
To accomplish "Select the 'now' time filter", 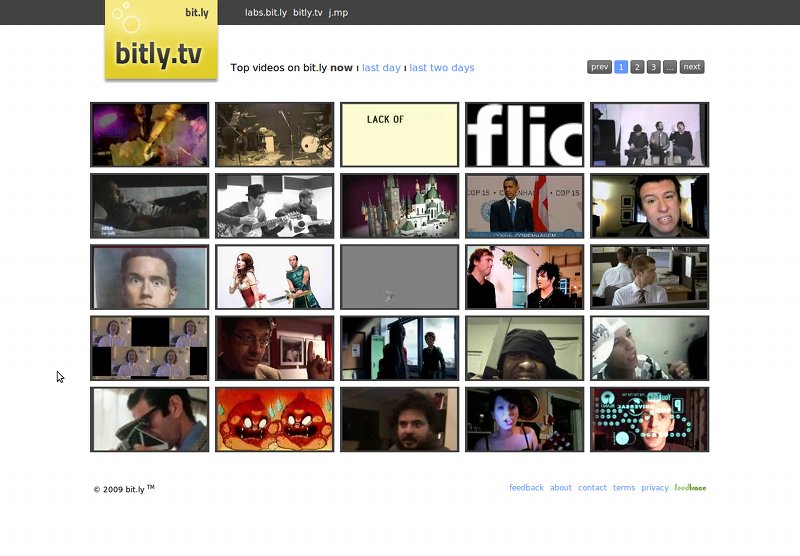I will pos(341,67).
